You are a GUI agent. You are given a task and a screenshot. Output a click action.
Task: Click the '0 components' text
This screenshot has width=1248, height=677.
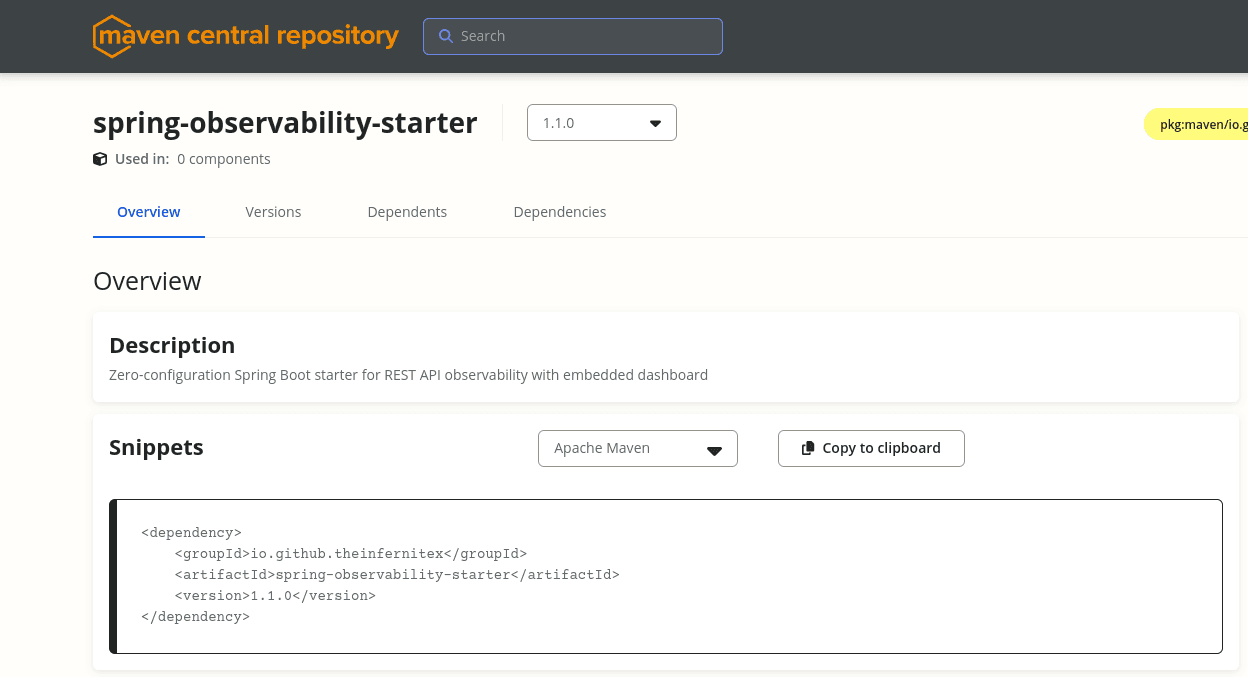click(224, 159)
